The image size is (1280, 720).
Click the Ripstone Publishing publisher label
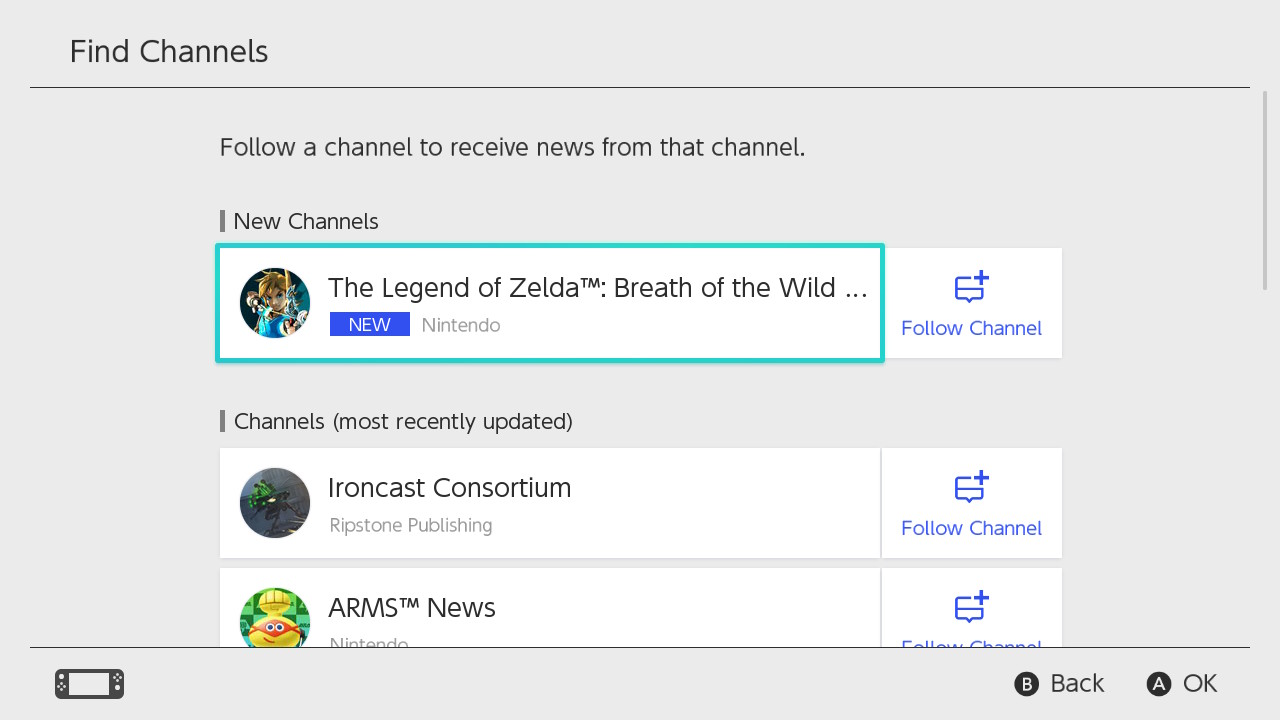pos(410,525)
